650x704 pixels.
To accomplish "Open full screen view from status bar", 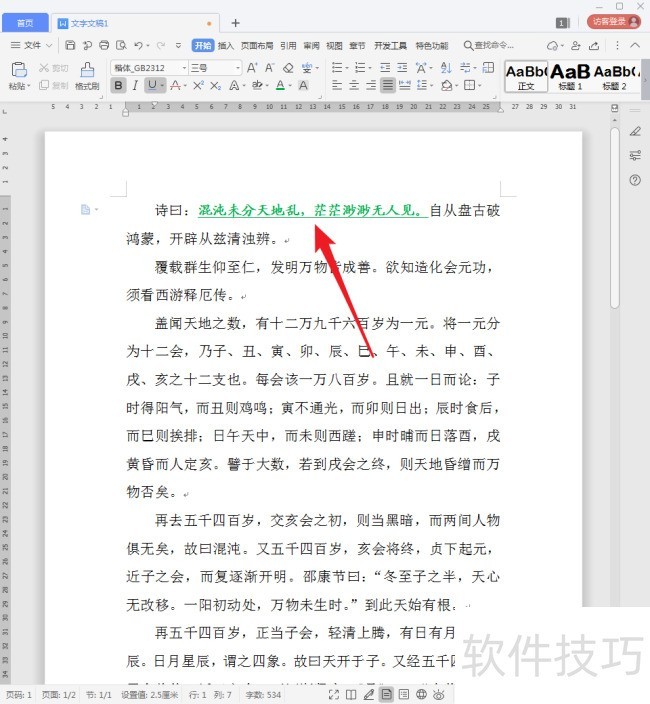I will (334, 695).
